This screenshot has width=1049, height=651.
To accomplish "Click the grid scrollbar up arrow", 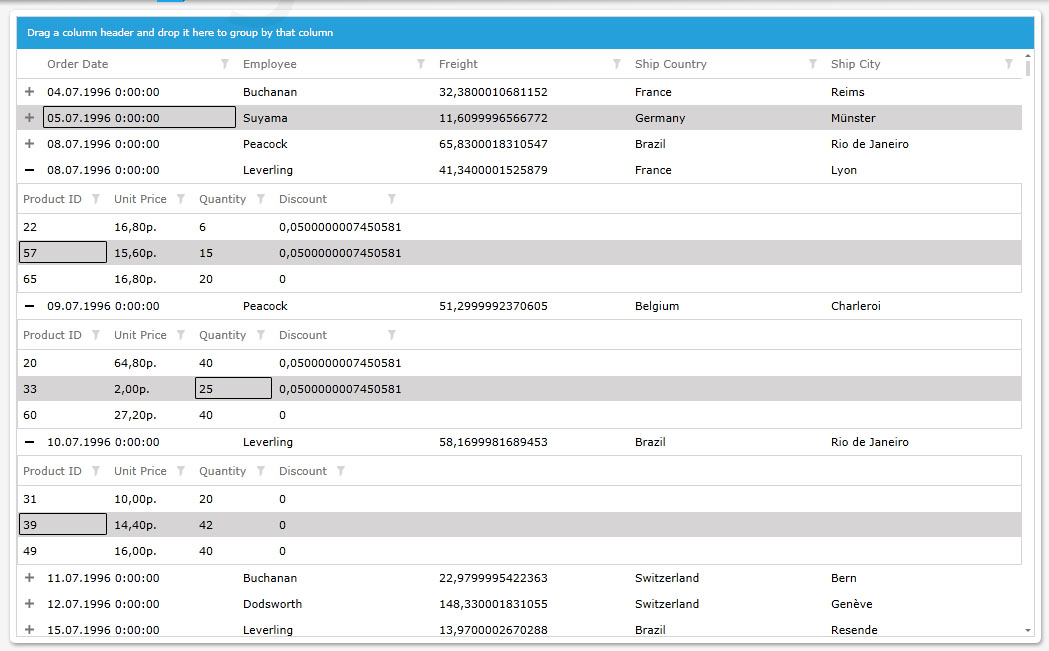I will pyautogui.click(x=1028, y=56).
